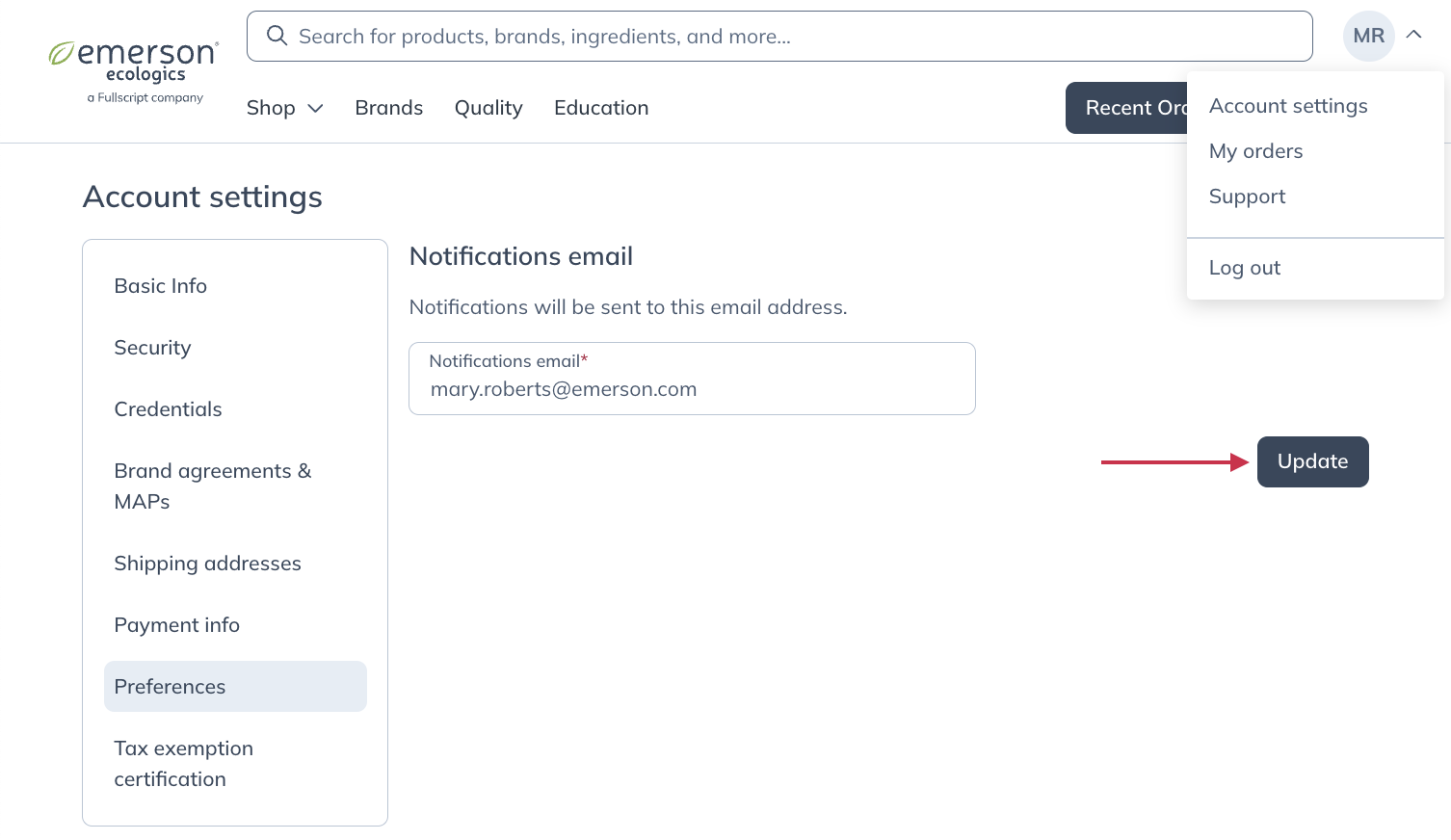Open Account settings from the dropdown menu

pyautogui.click(x=1288, y=106)
